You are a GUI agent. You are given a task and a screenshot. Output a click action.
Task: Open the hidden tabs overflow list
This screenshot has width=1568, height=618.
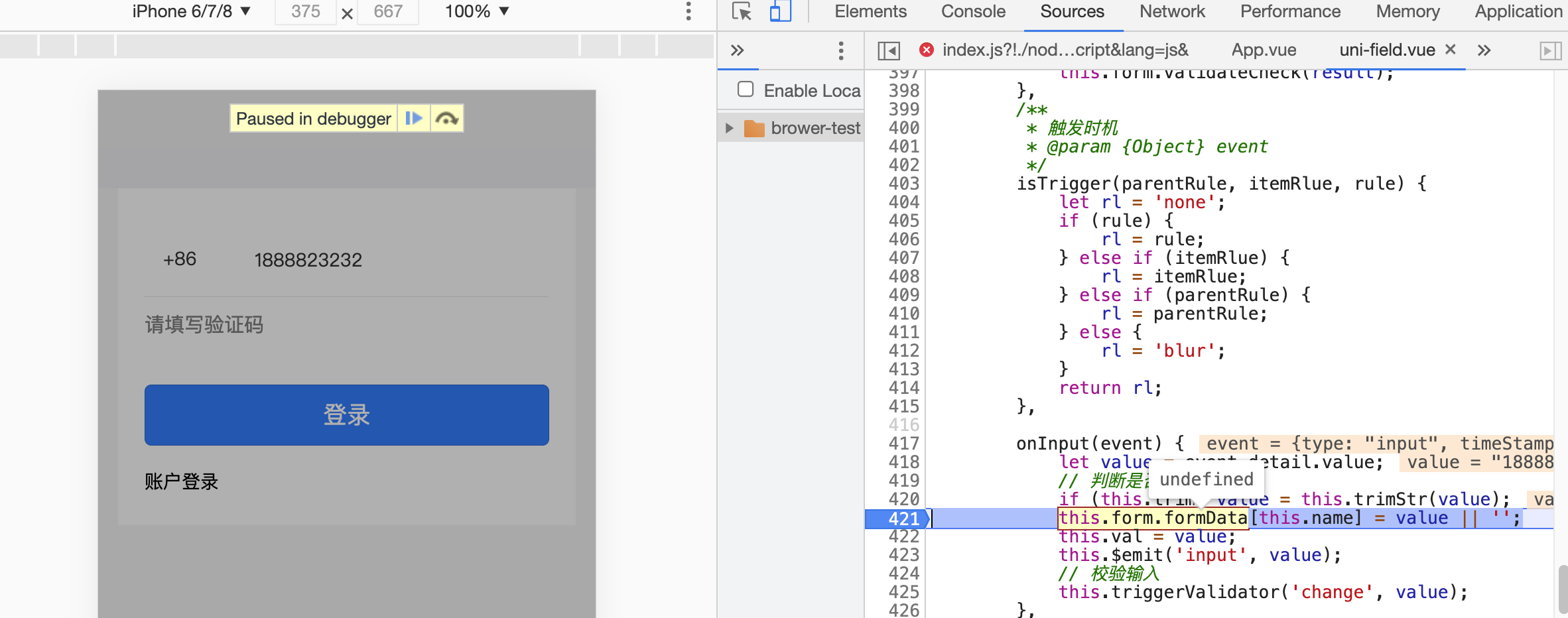click(x=1484, y=50)
